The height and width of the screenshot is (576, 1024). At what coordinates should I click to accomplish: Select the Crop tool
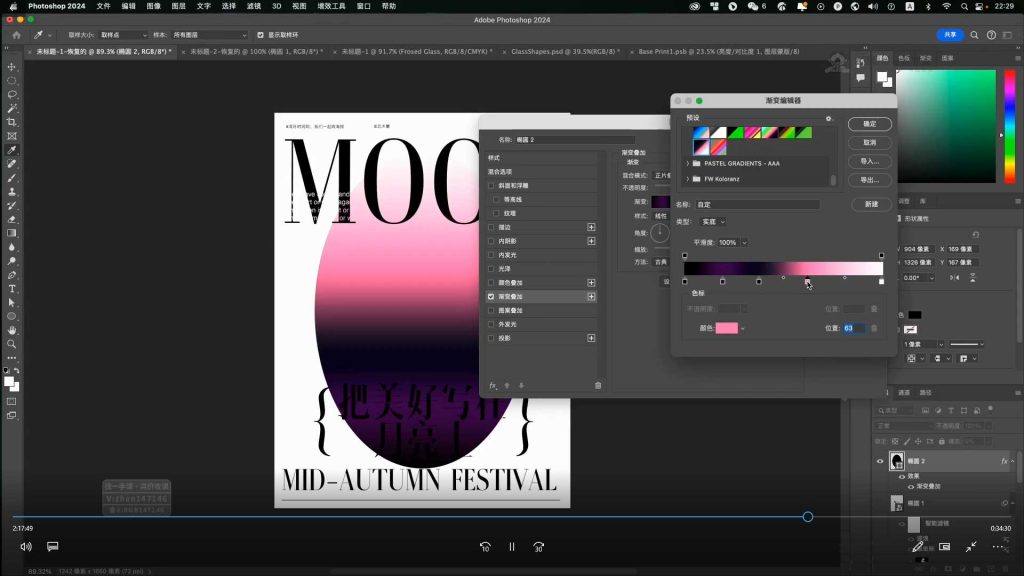[12, 122]
